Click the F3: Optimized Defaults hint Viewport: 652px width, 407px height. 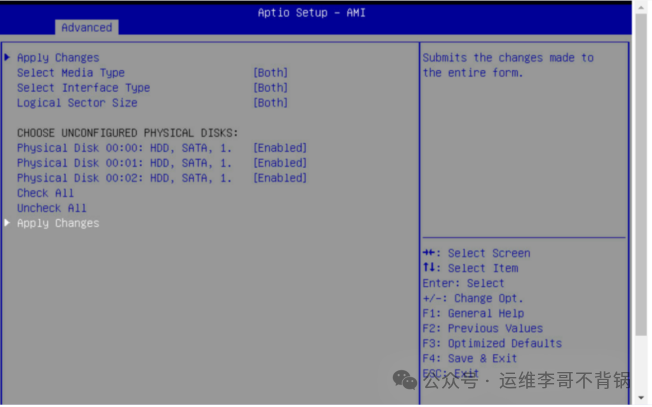coord(492,343)
